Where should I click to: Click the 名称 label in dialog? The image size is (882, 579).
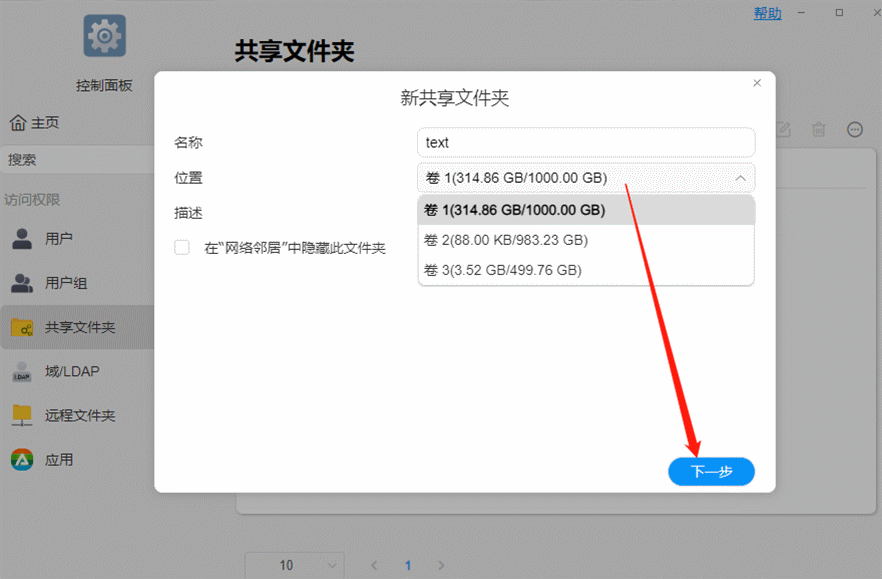pyautogui.click(x=188, y=142)
